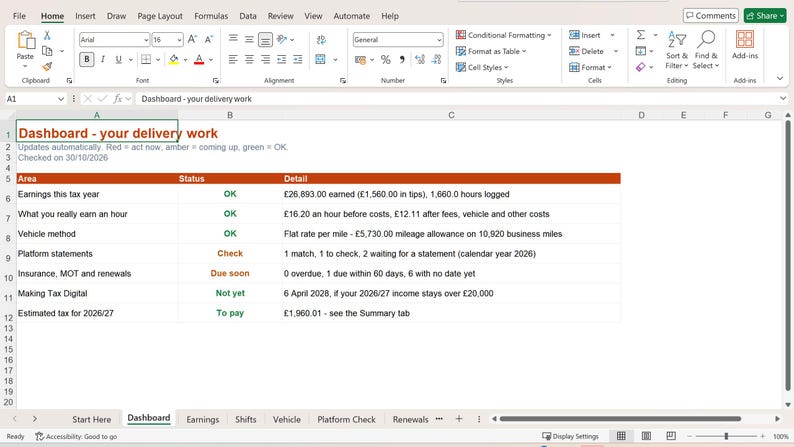This screenshot has height=447, width=794.
Task: Collapse the ribbon with the chevron
Action: click(780, 78)
